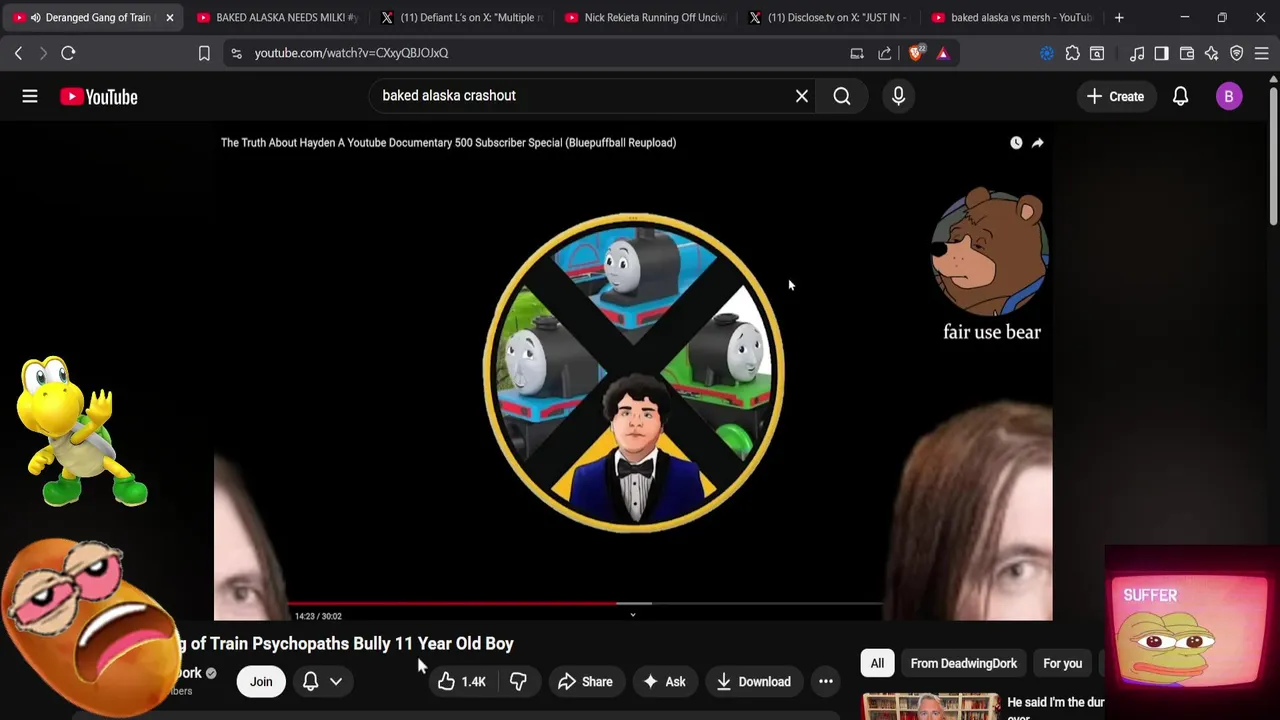This screenshot has height=720, width=1280.
Task: Click the browser address bar URL
Action: 351,53
